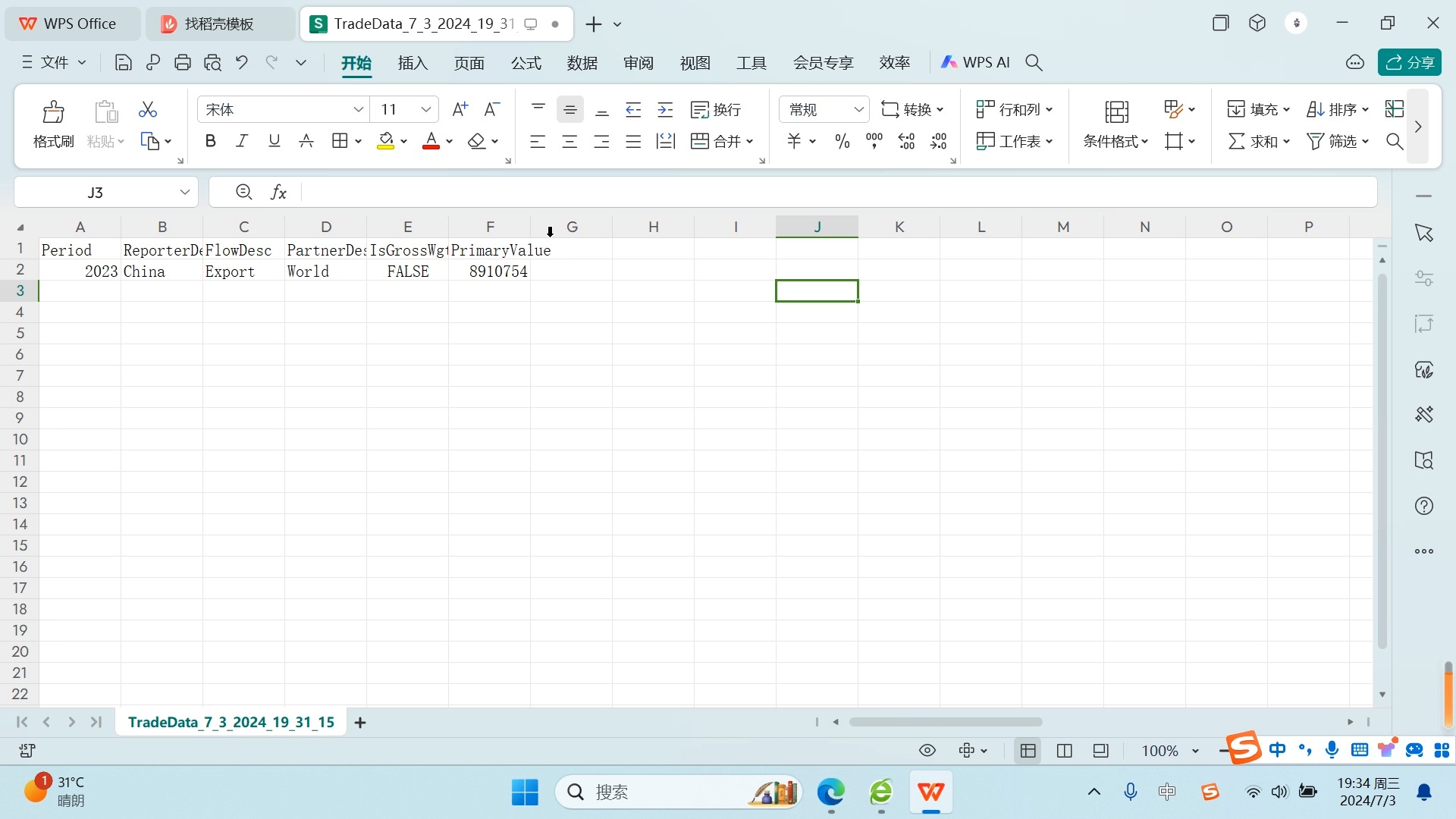
Task: Toggle Underline formatting
Action: (x=275, y=141)
